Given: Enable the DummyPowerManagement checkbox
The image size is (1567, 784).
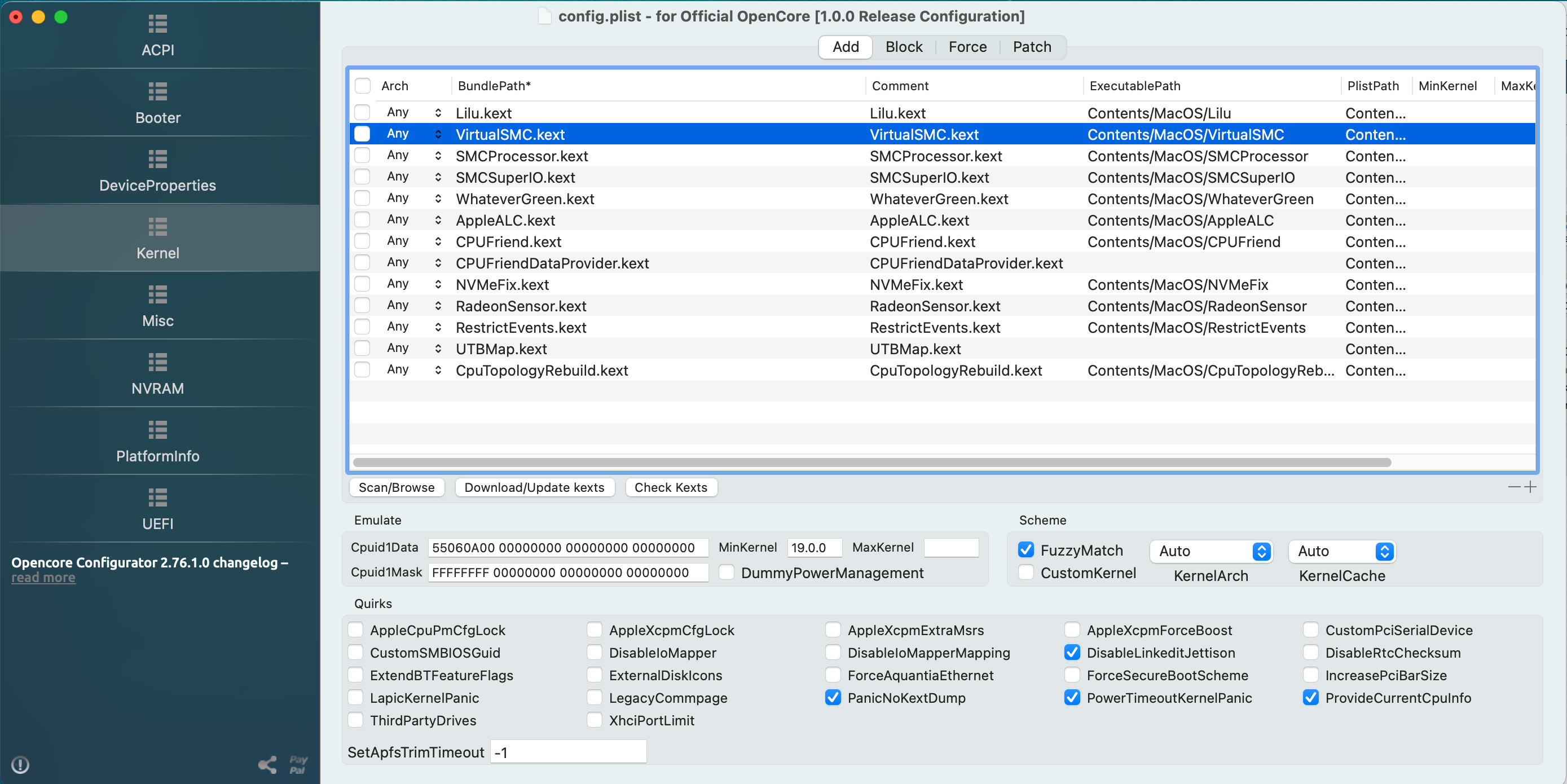Looking at the screenshot, I should pos(727,572).
